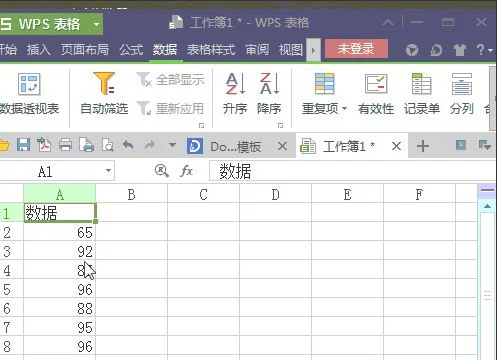Open Data Validation (有效性)
497x360 pixels.
376,95
